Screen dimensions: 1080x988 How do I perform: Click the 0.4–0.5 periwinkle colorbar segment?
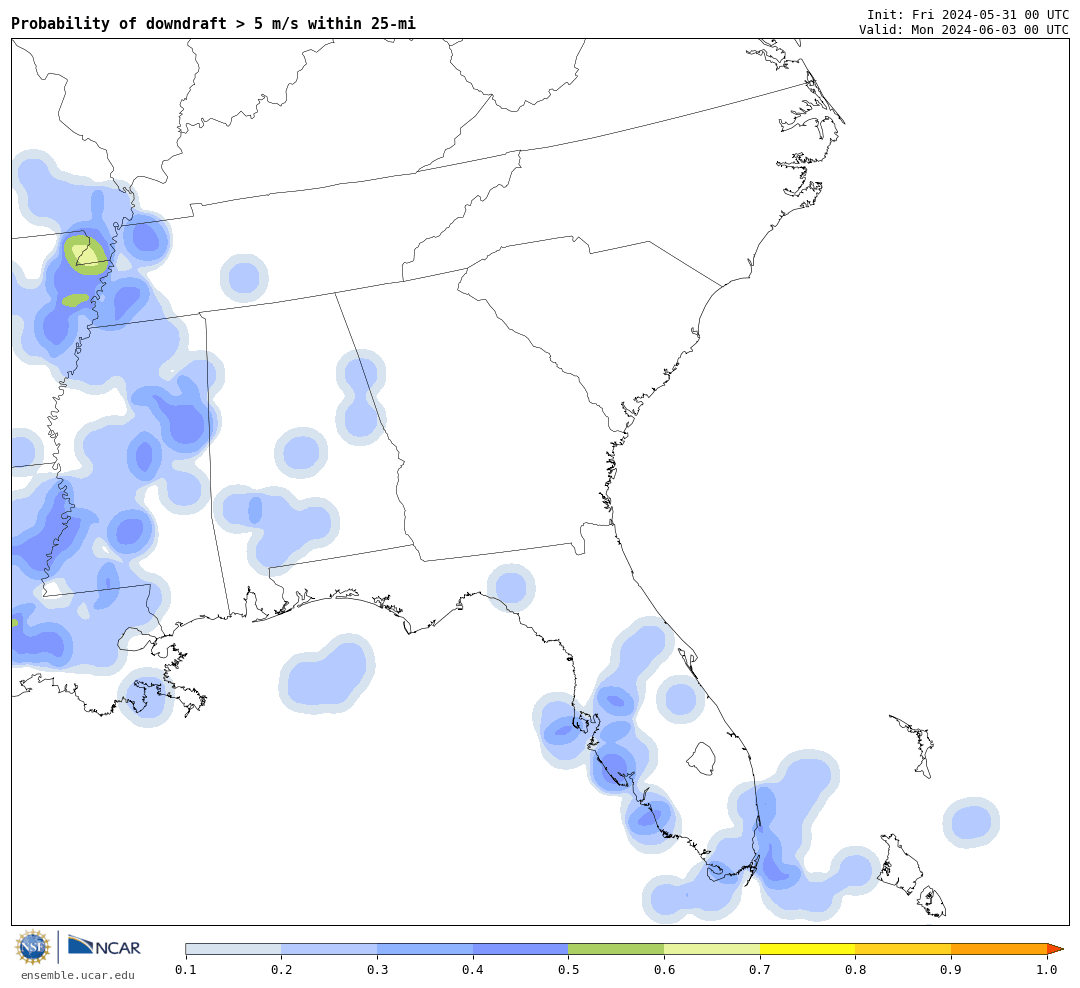pyautogui.click(x=521, y=949)
